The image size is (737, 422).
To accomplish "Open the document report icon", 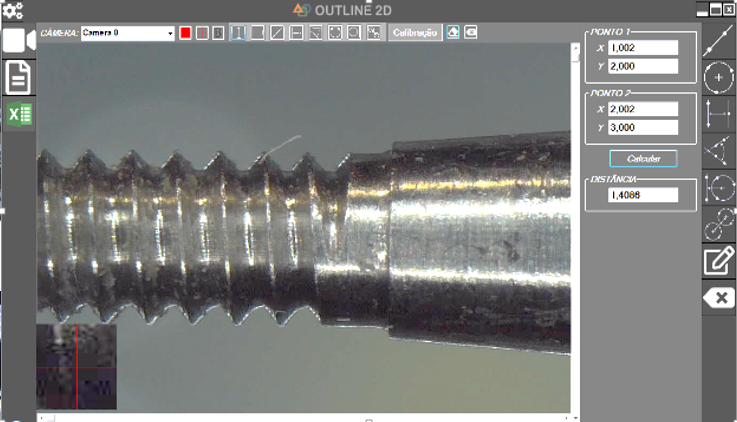I will coord(19,77).
